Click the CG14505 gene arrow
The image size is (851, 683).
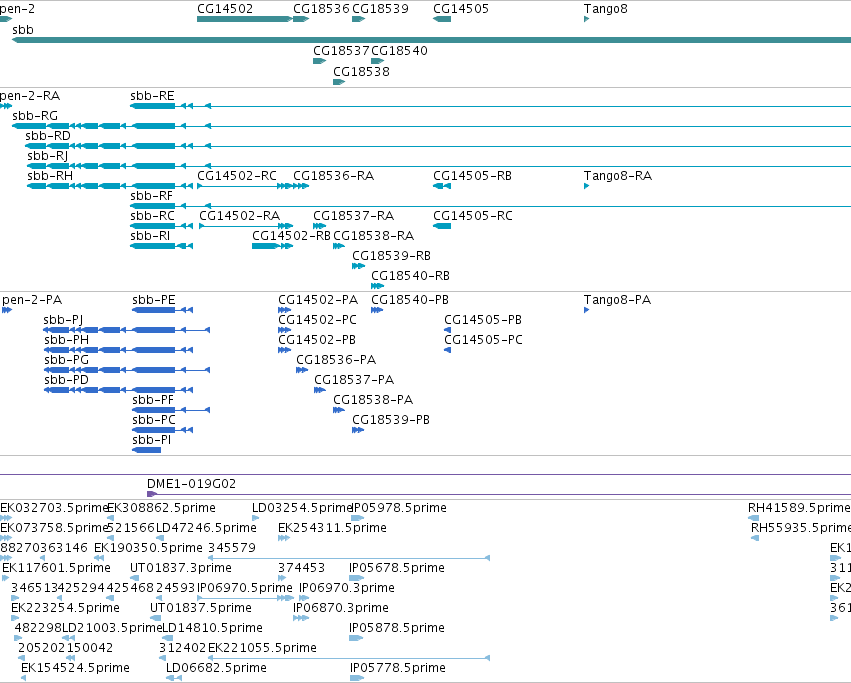pyautogui.click(x=442, y=19)
